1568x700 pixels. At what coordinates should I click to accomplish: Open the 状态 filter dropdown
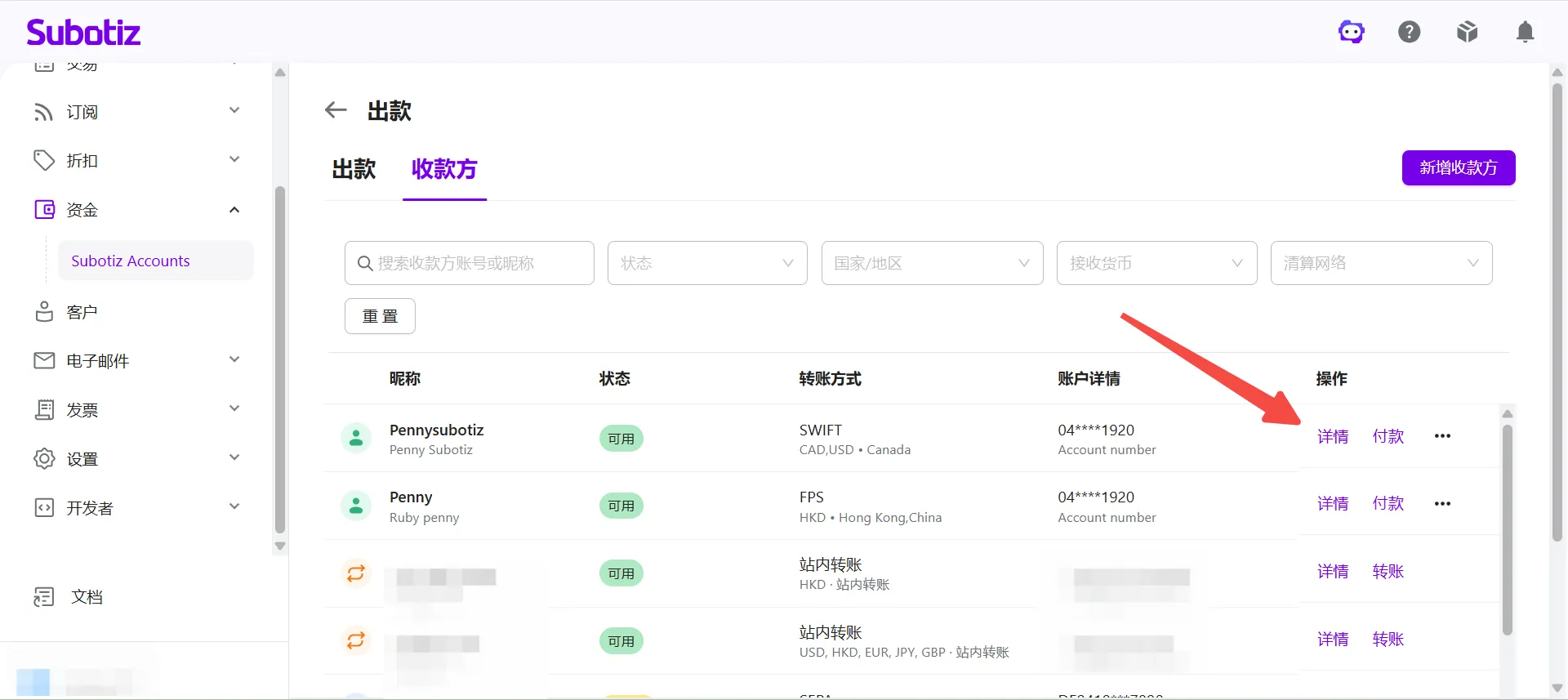(x=707, y=263)
